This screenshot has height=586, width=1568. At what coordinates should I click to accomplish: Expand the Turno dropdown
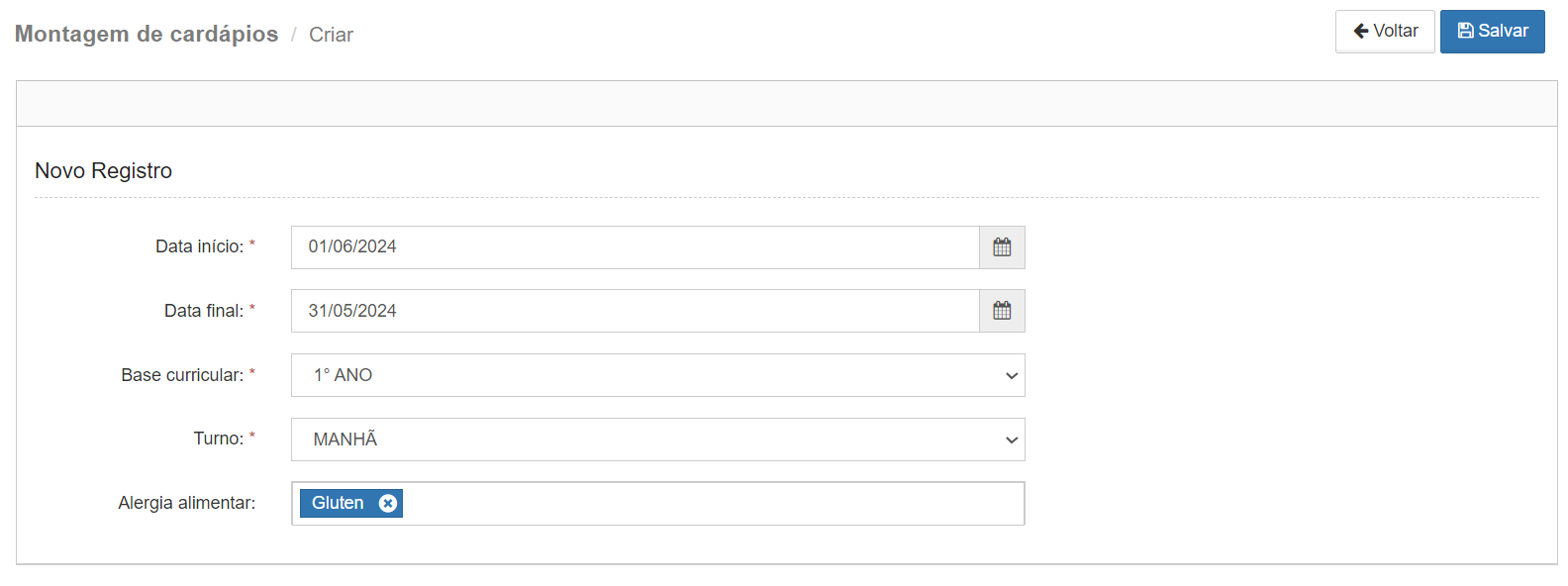click(x=658, y=439)
